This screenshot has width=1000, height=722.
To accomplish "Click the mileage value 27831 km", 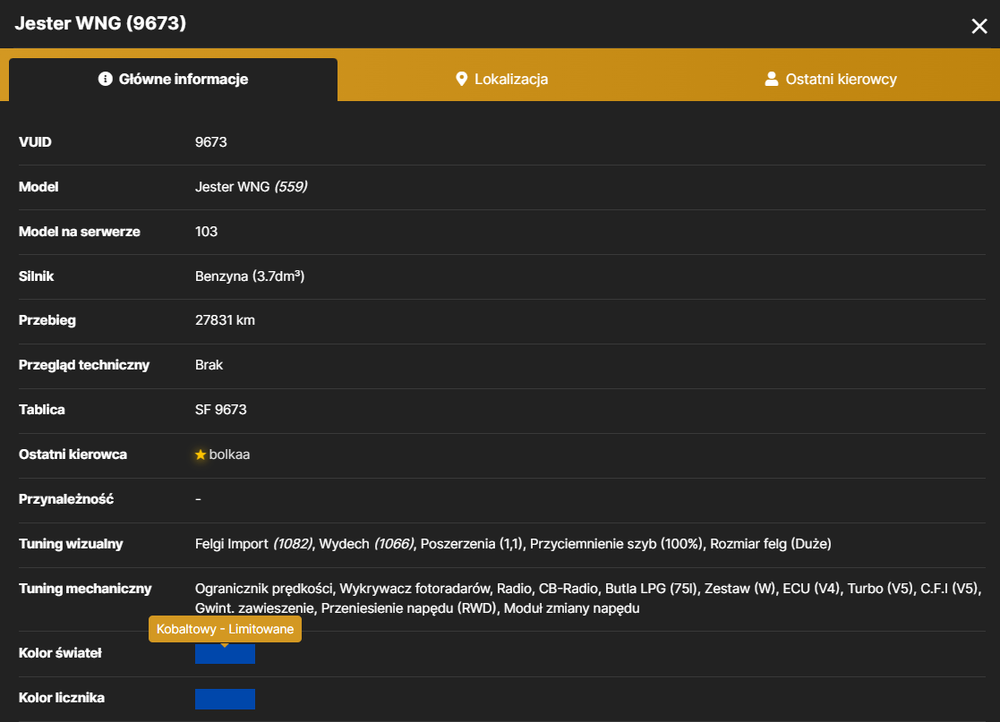I will 225,320.
